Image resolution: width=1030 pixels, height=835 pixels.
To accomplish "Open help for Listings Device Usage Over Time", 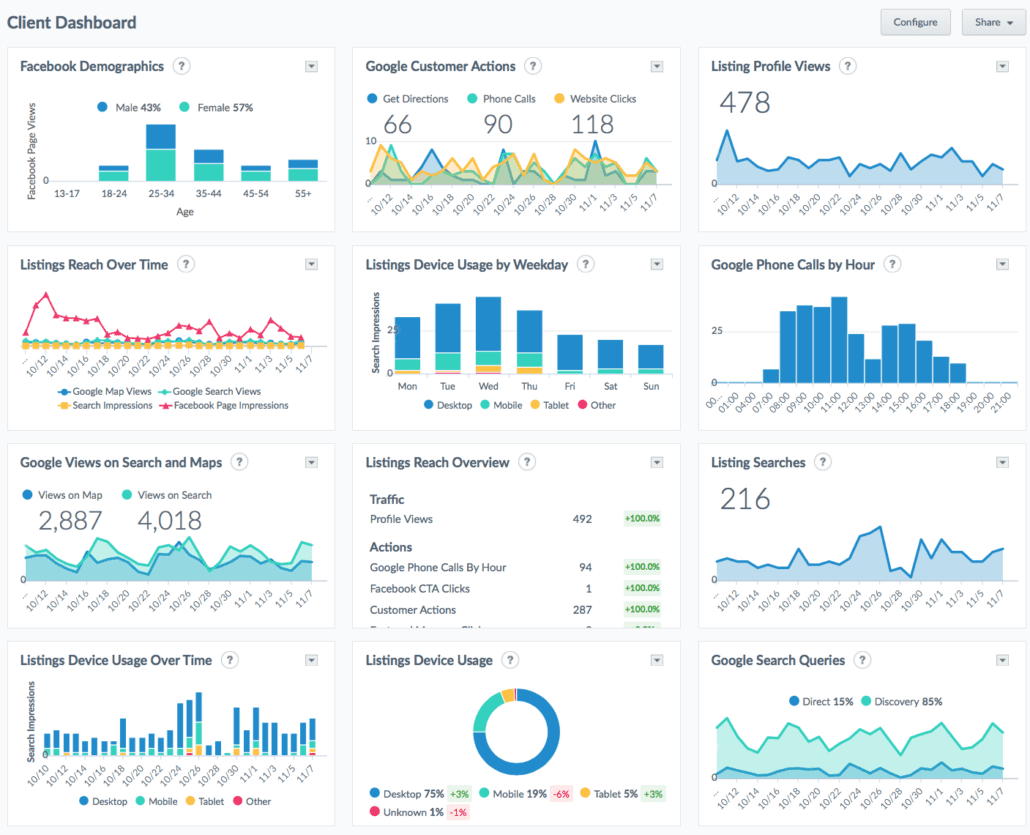I will [x=229, y=660].
